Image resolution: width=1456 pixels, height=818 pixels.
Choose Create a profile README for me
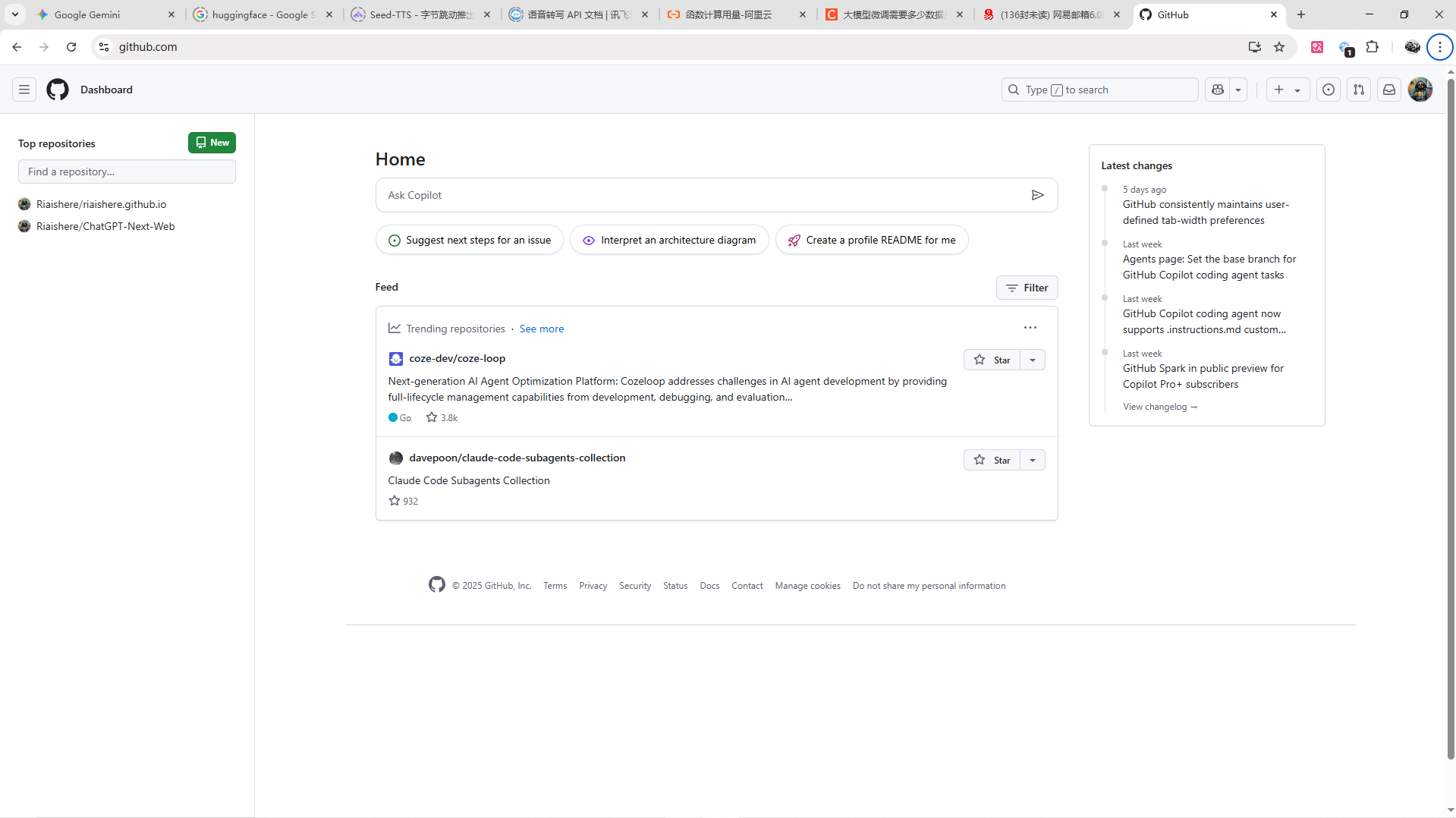point(872,240)
